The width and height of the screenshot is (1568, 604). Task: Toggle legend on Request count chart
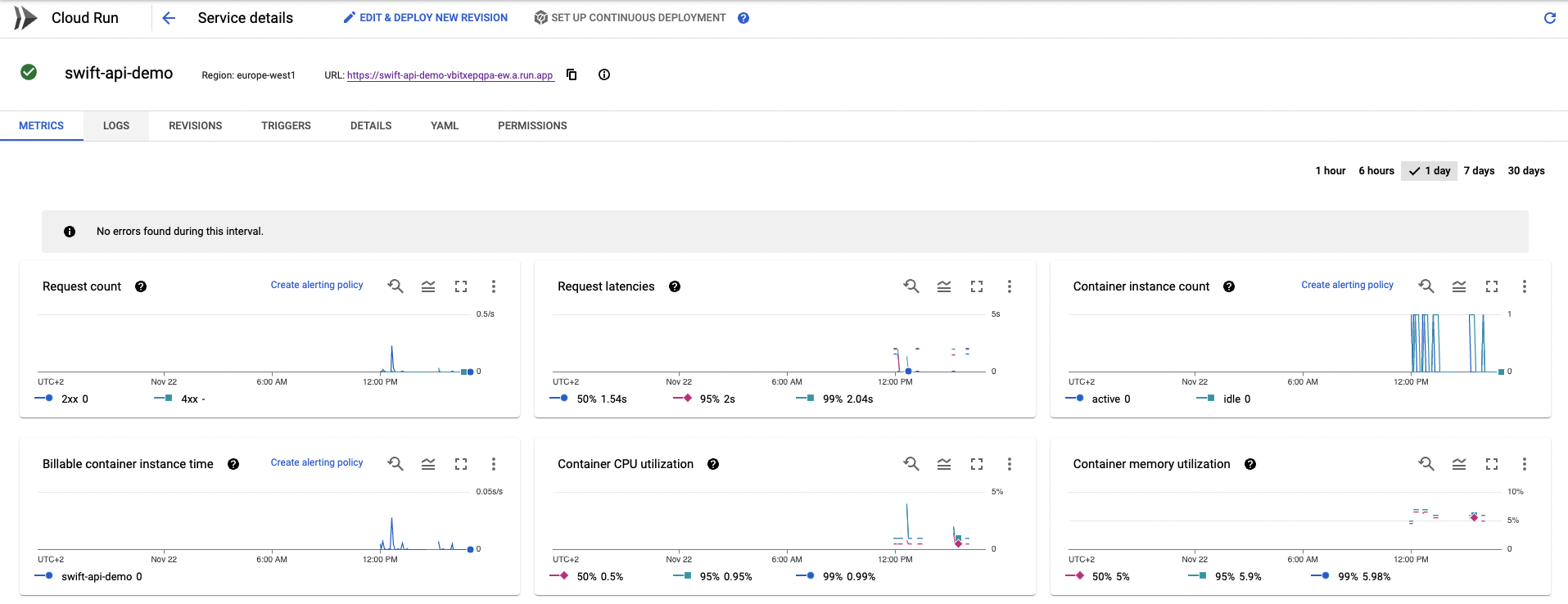pos(428,286)
